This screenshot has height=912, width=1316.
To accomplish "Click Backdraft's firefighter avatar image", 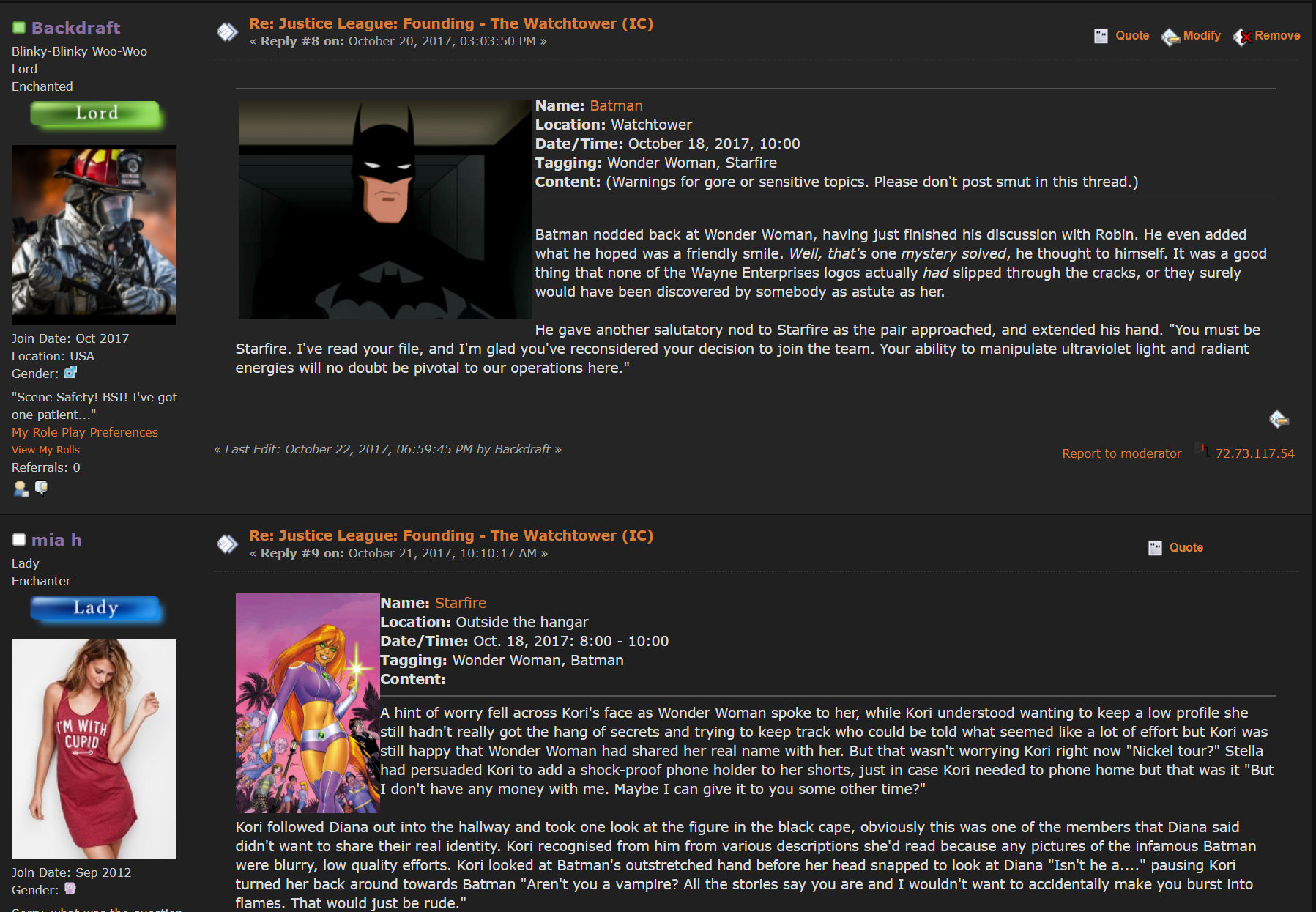I will 94,234.
